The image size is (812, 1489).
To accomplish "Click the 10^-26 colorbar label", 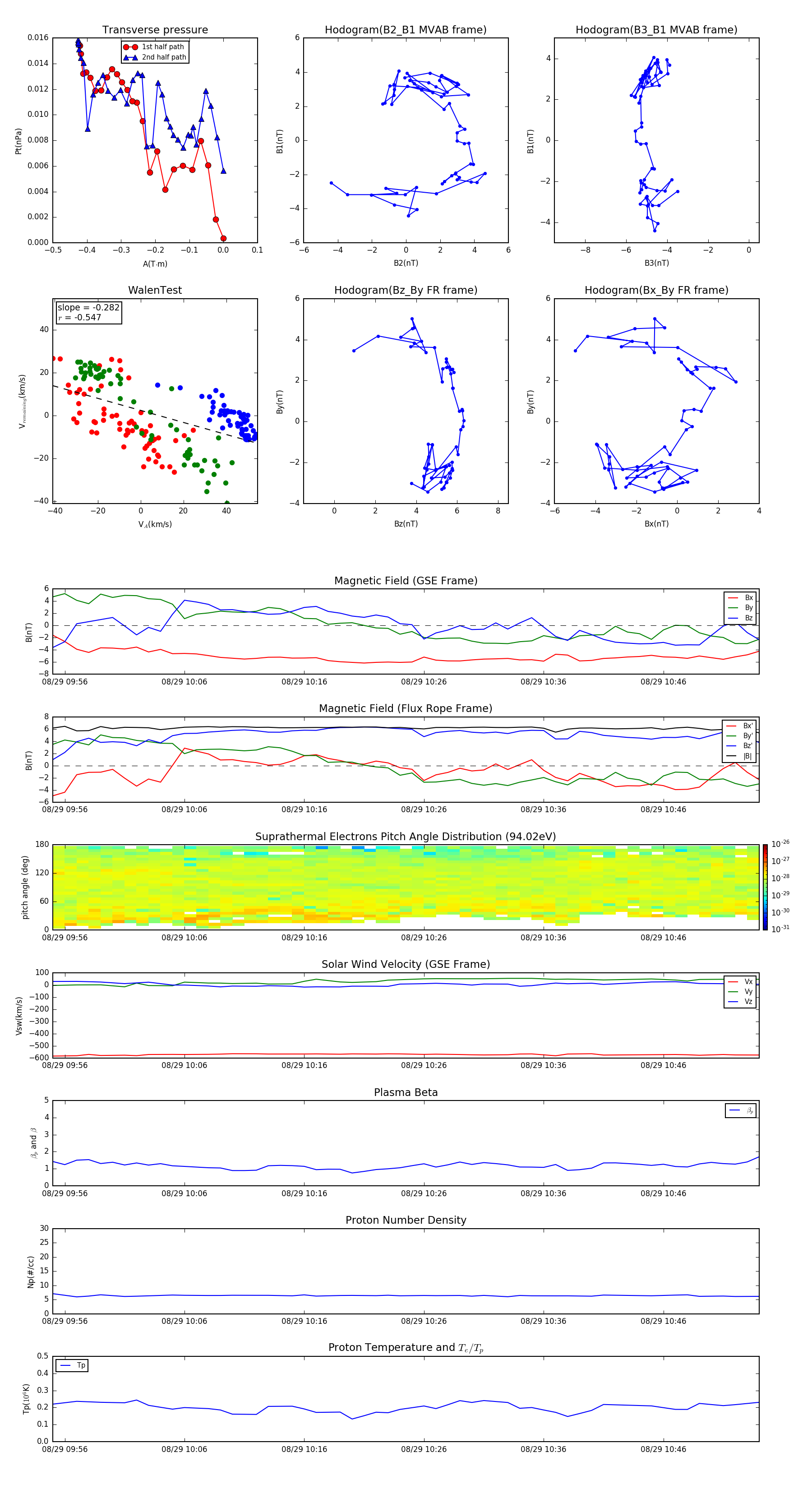I will (780, 844).
